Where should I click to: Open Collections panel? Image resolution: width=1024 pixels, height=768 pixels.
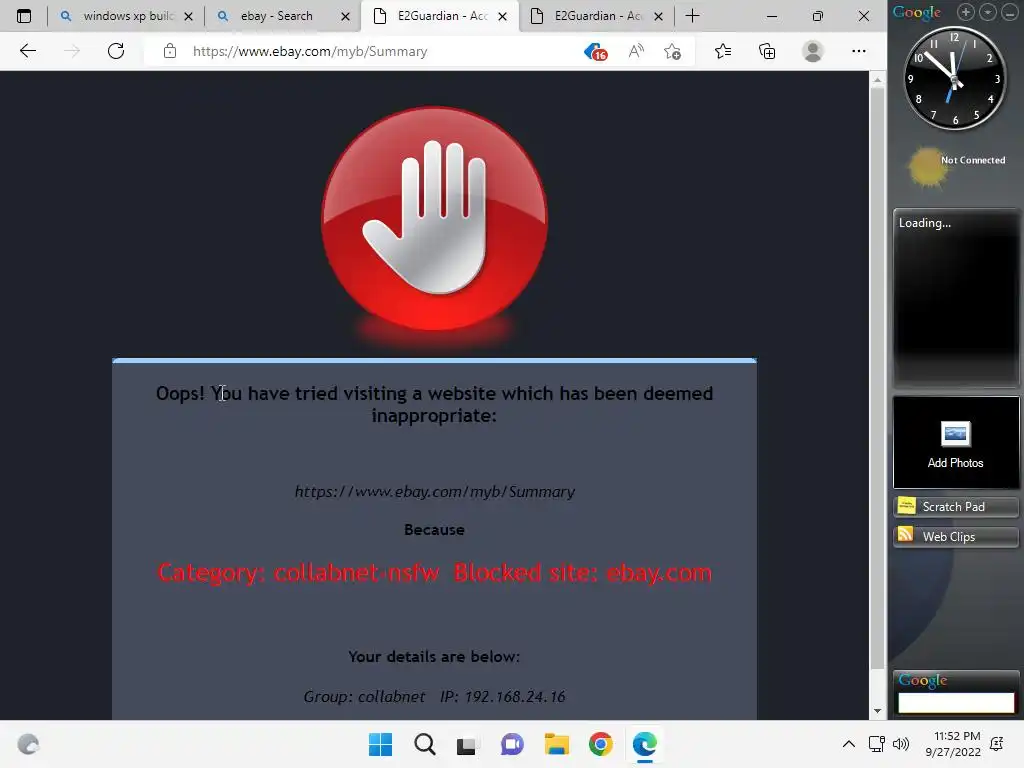tap(767, 51)
